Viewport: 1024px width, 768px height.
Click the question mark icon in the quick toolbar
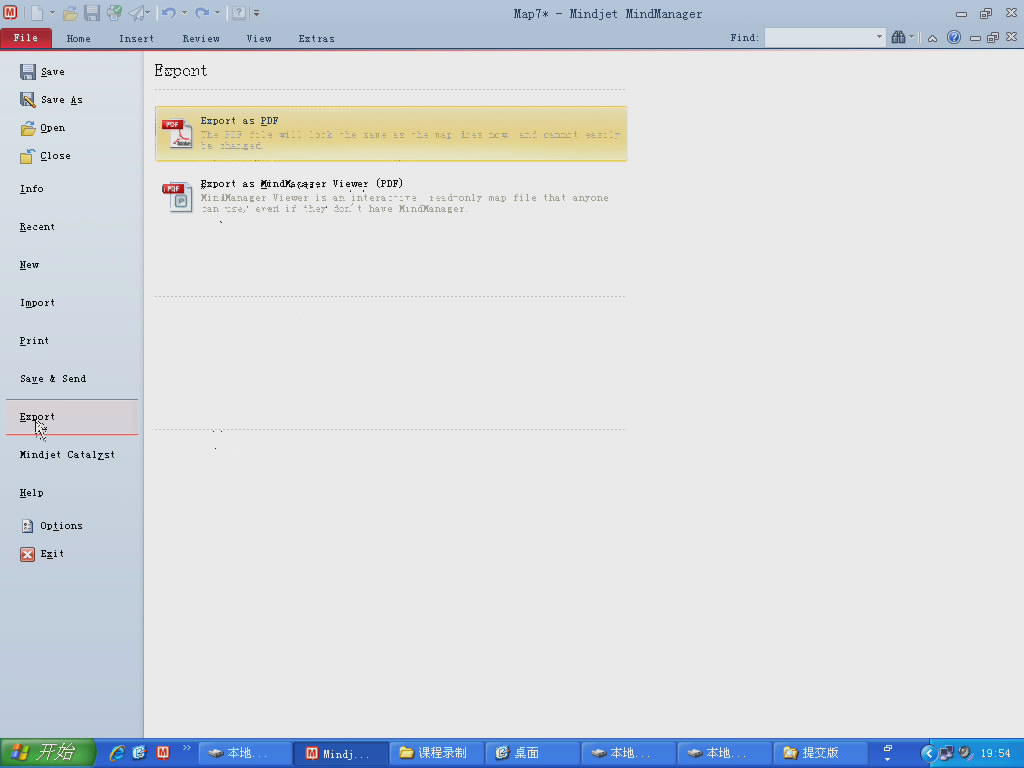point(239,12)
